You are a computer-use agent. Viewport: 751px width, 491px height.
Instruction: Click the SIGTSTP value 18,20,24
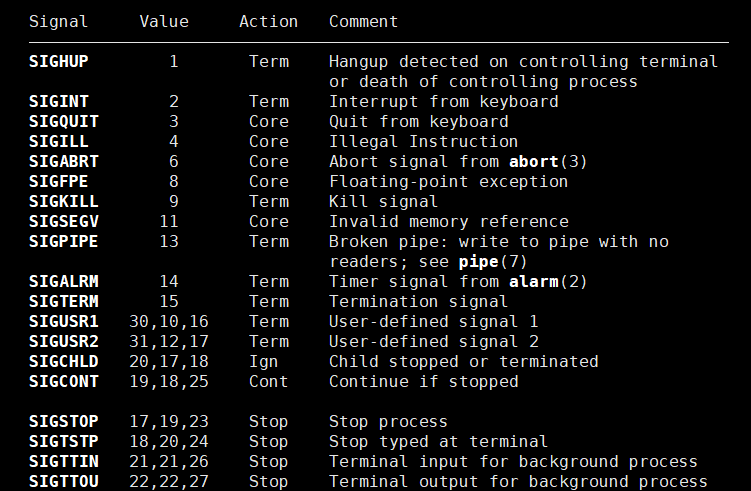pyautogui.click(x=168, y=442)
